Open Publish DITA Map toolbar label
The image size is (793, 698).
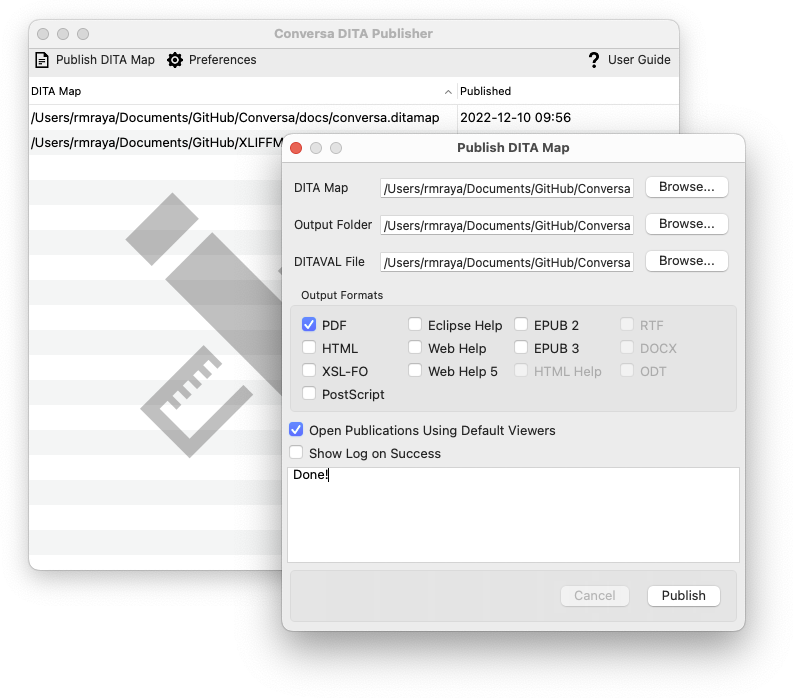coord(105,60)
